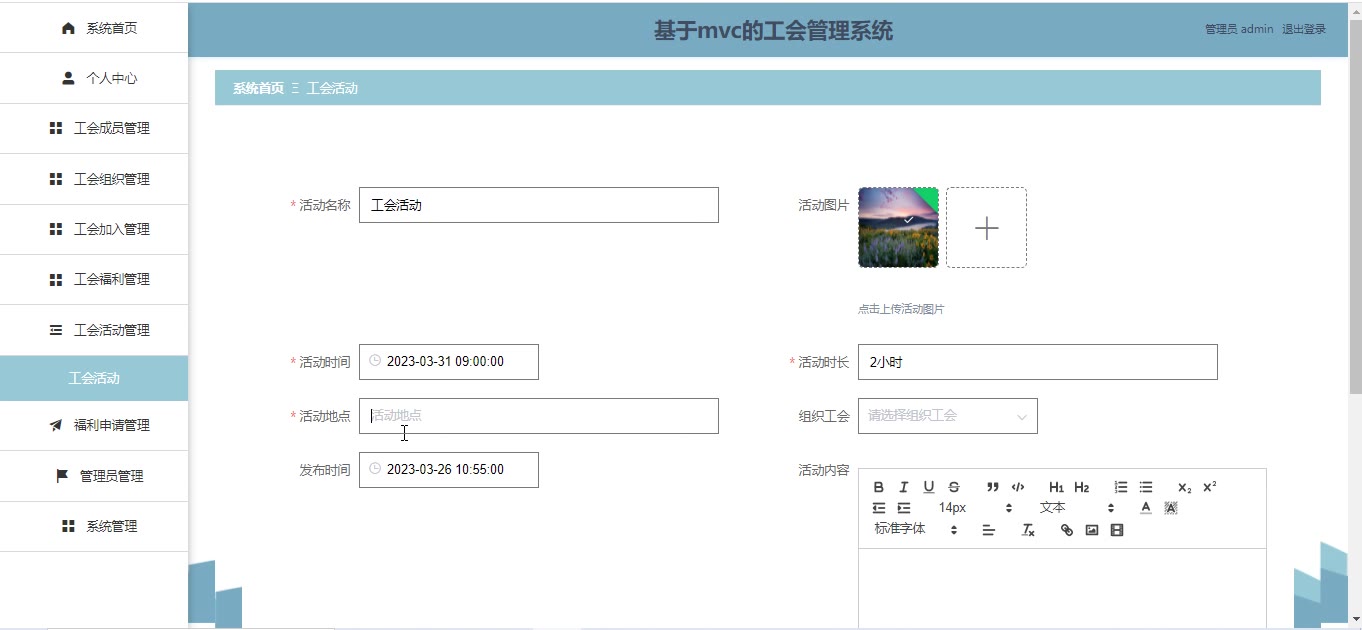1362x630 pixels.
Task: Open 系统管理 in the sidebar
Action: tap(94, 526)
